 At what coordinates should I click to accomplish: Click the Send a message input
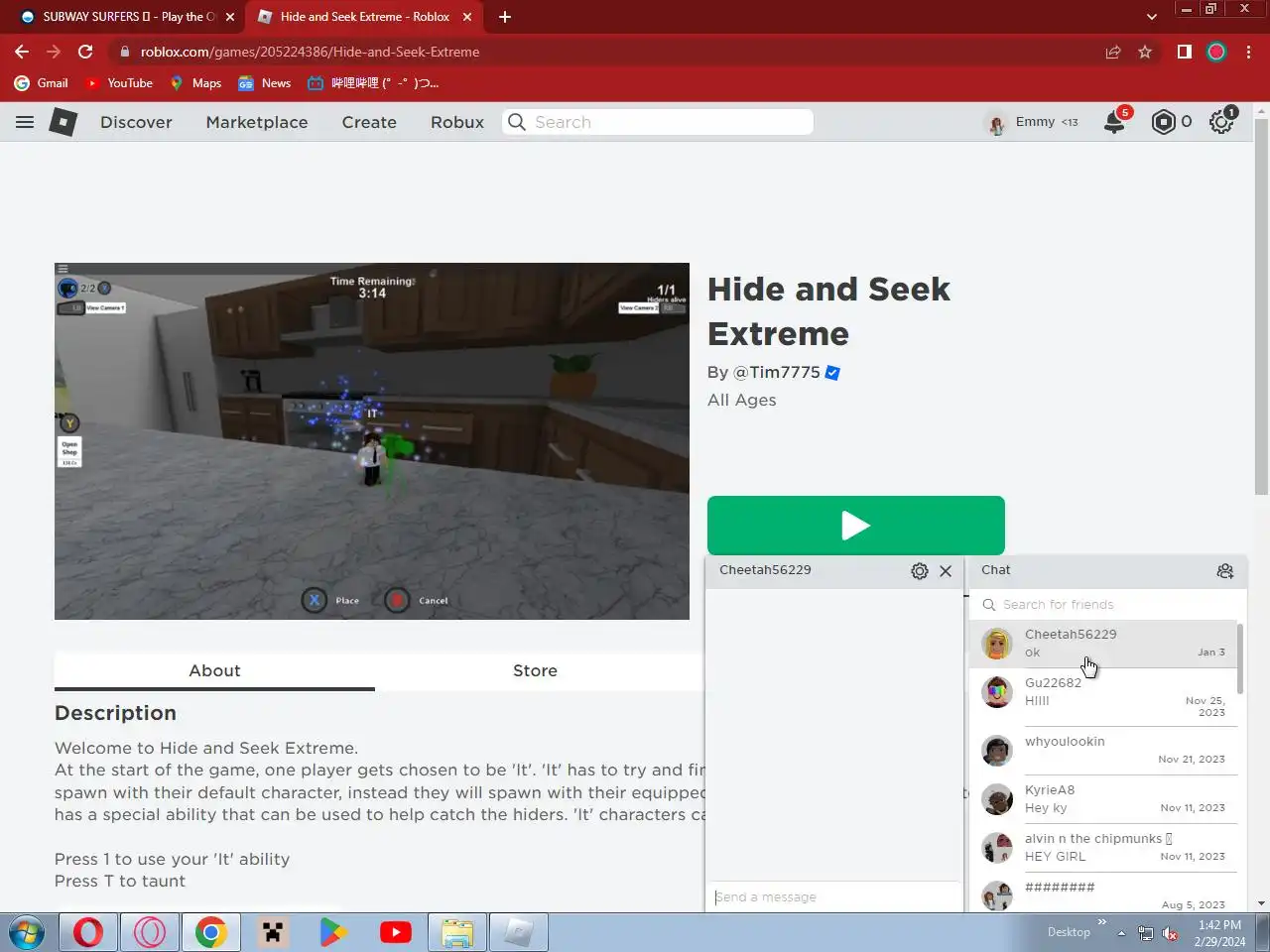pos(833,897)
